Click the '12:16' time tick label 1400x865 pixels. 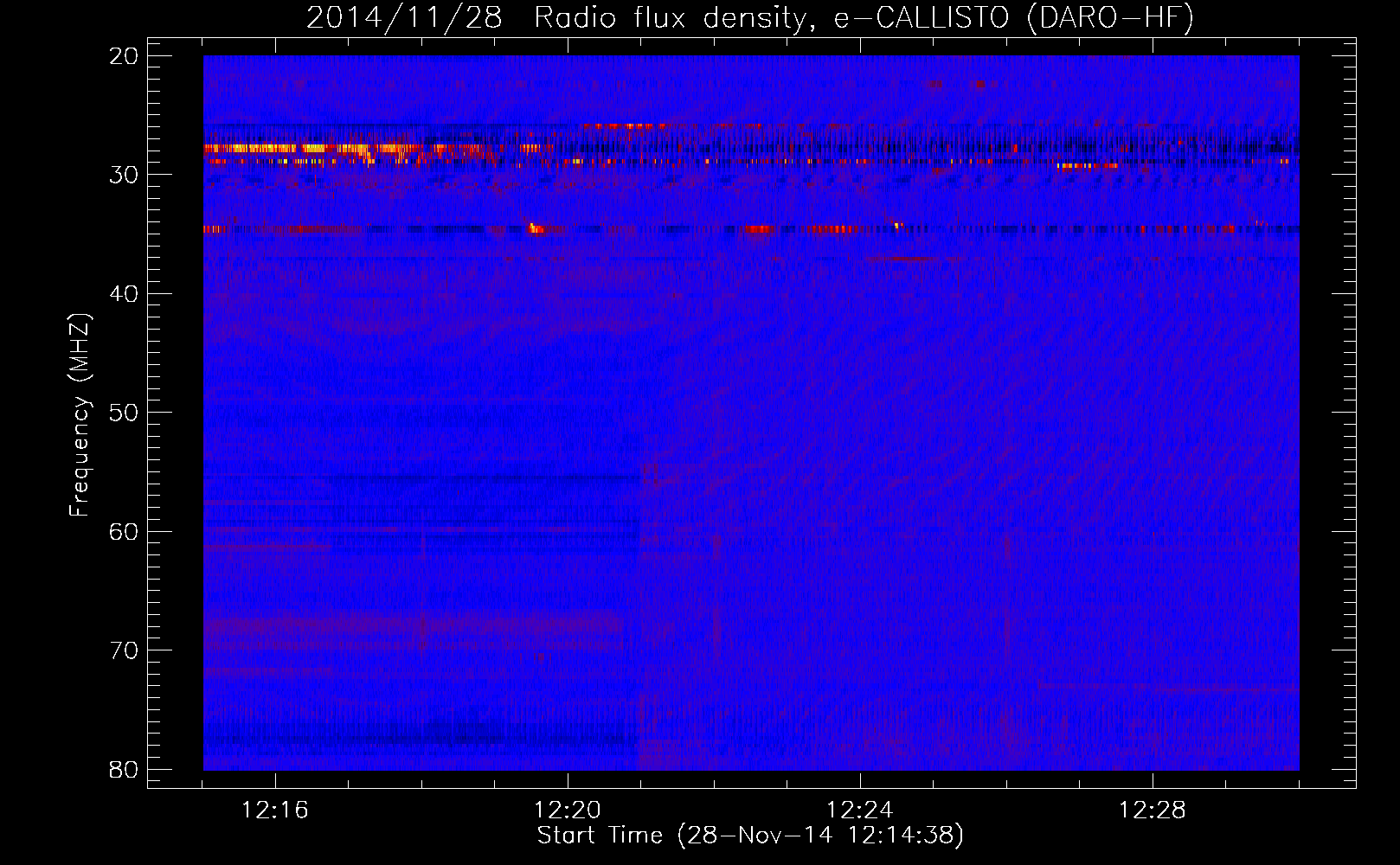[275, 811]
